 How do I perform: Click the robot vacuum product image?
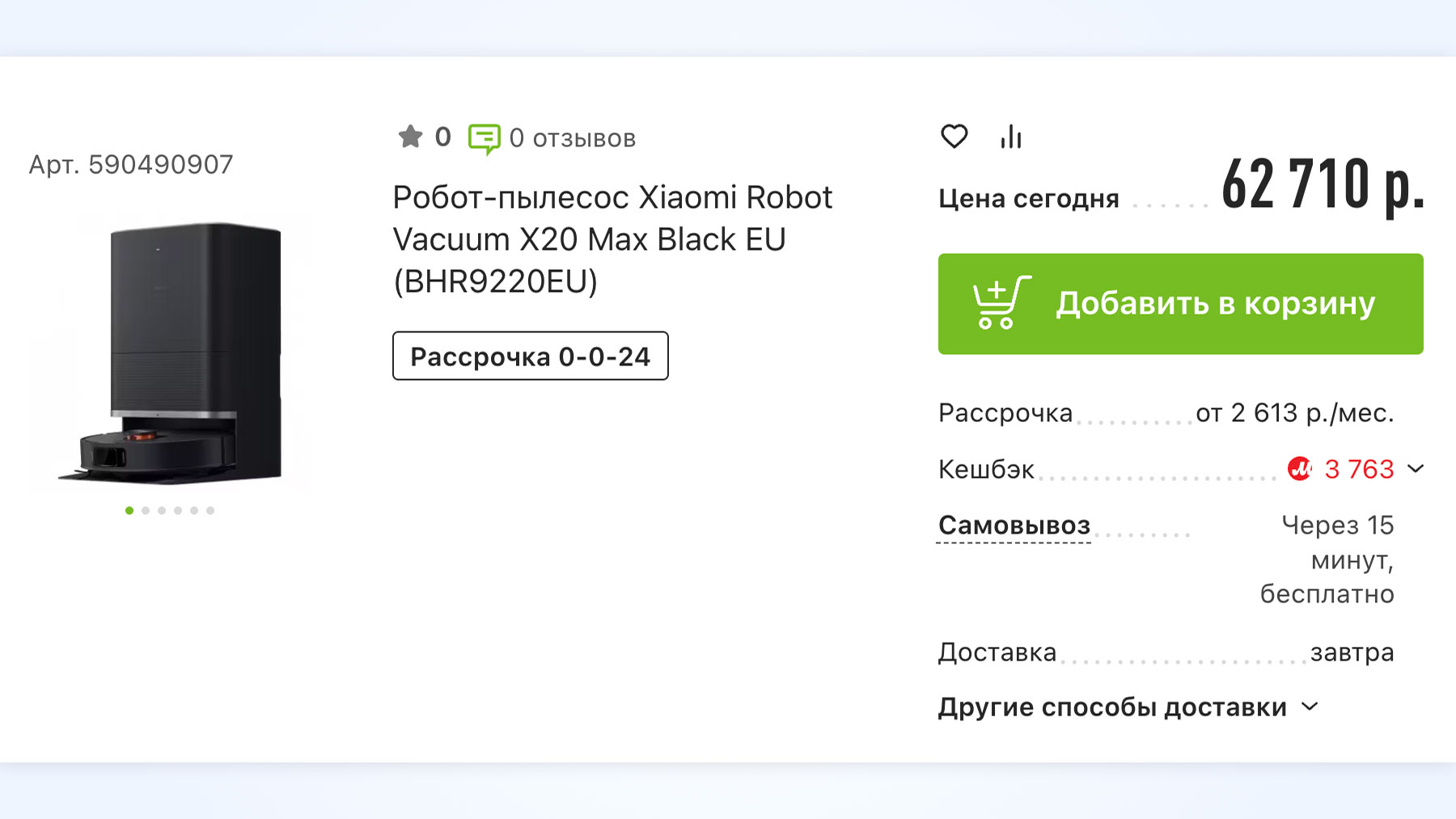(x=171, y=353)
